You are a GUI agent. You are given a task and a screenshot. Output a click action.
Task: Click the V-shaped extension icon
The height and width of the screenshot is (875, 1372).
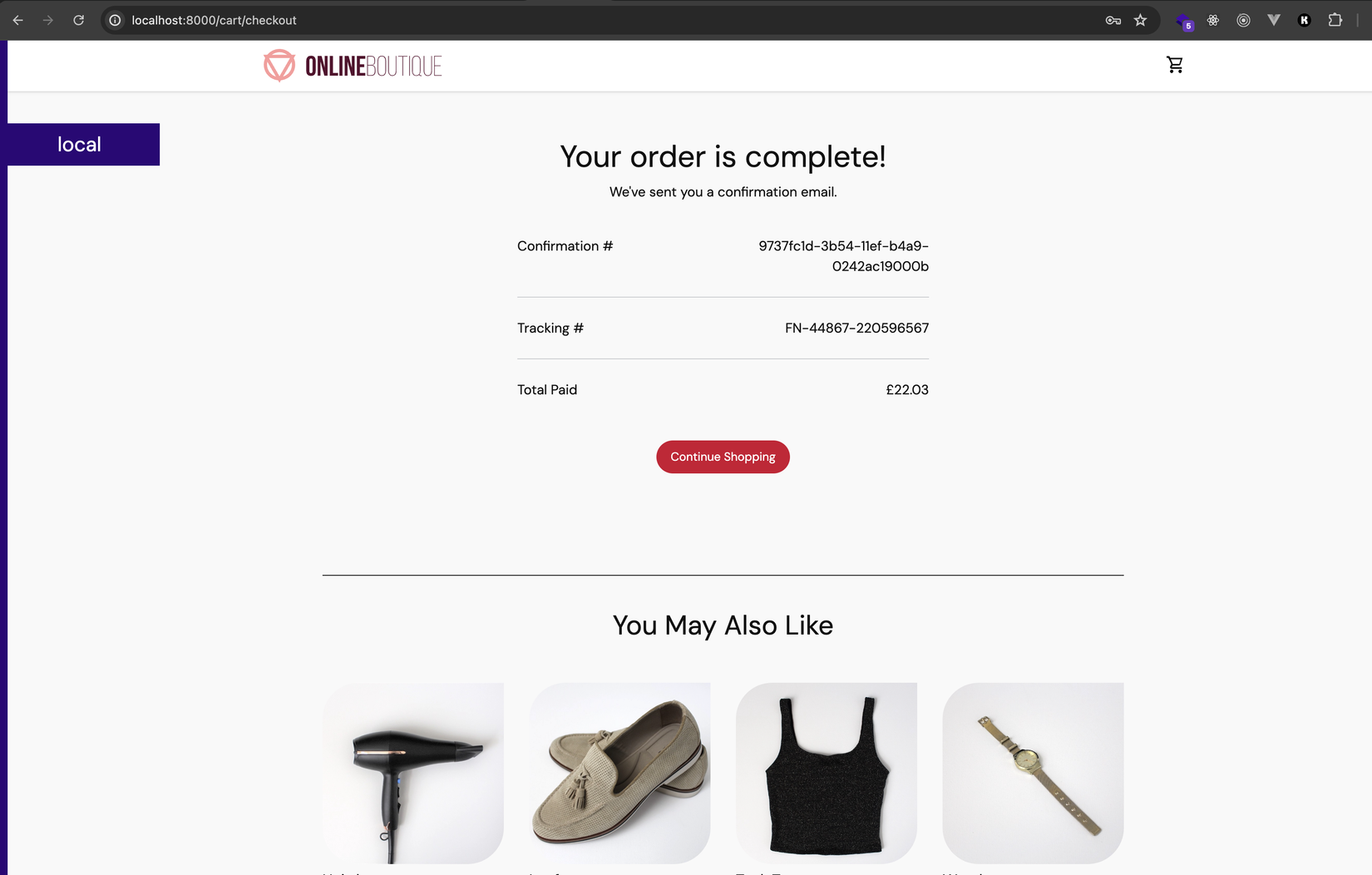tap(1274, 20)
